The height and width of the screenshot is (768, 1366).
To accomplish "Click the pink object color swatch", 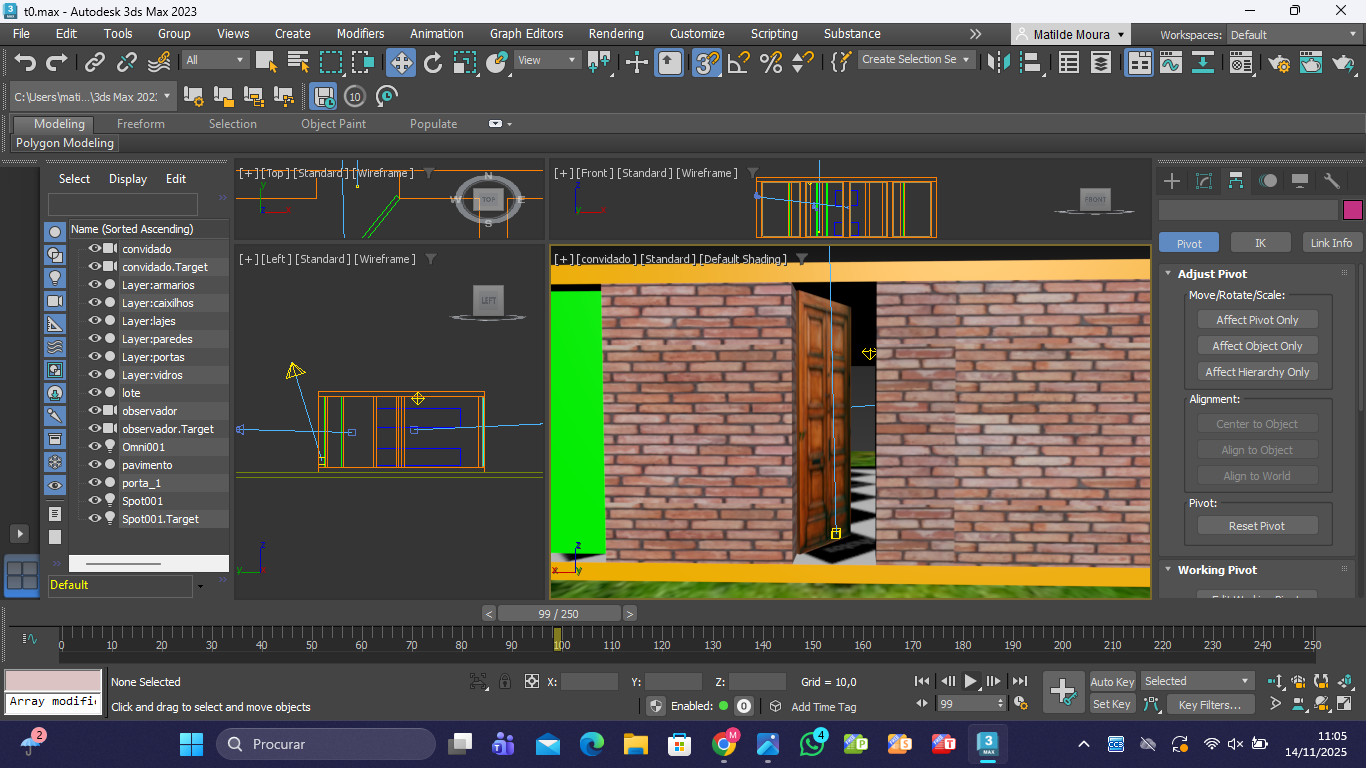I will point(1352,210).
